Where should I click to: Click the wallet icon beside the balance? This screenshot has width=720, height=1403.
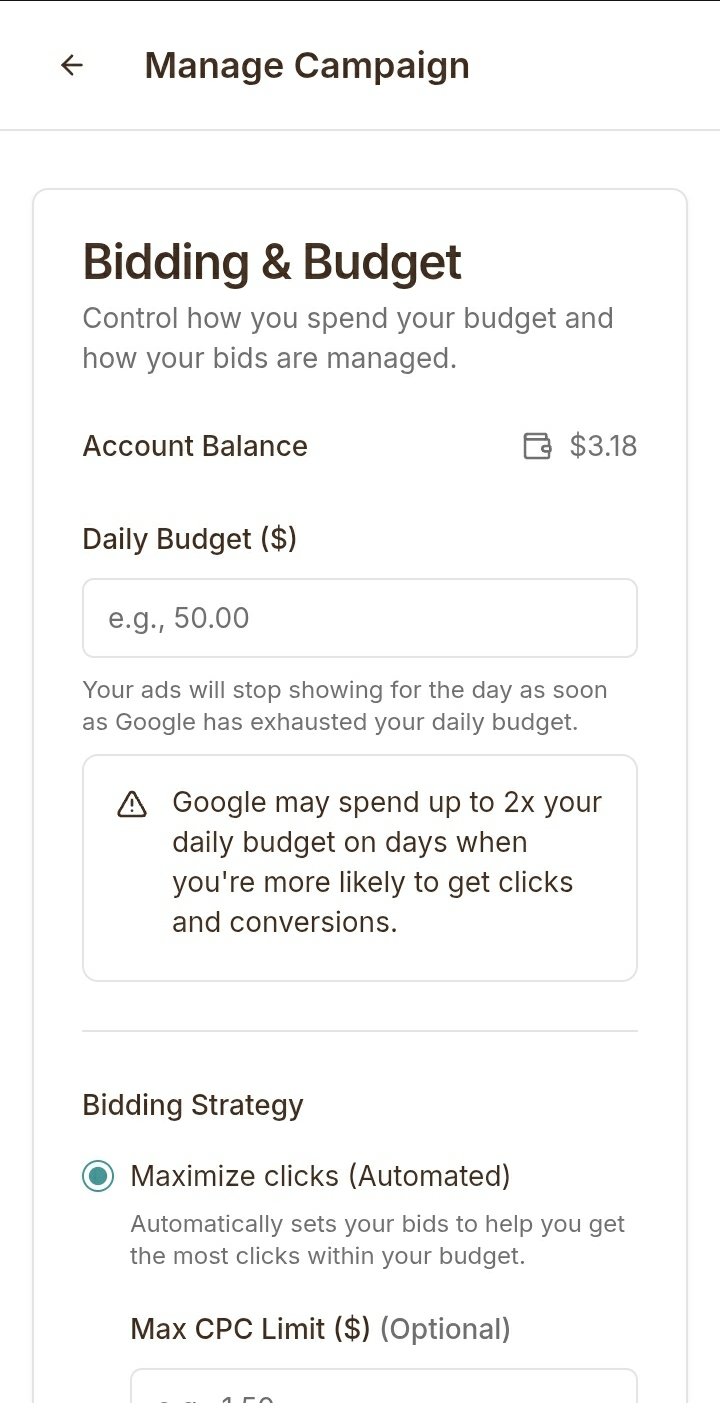point(537,446)
